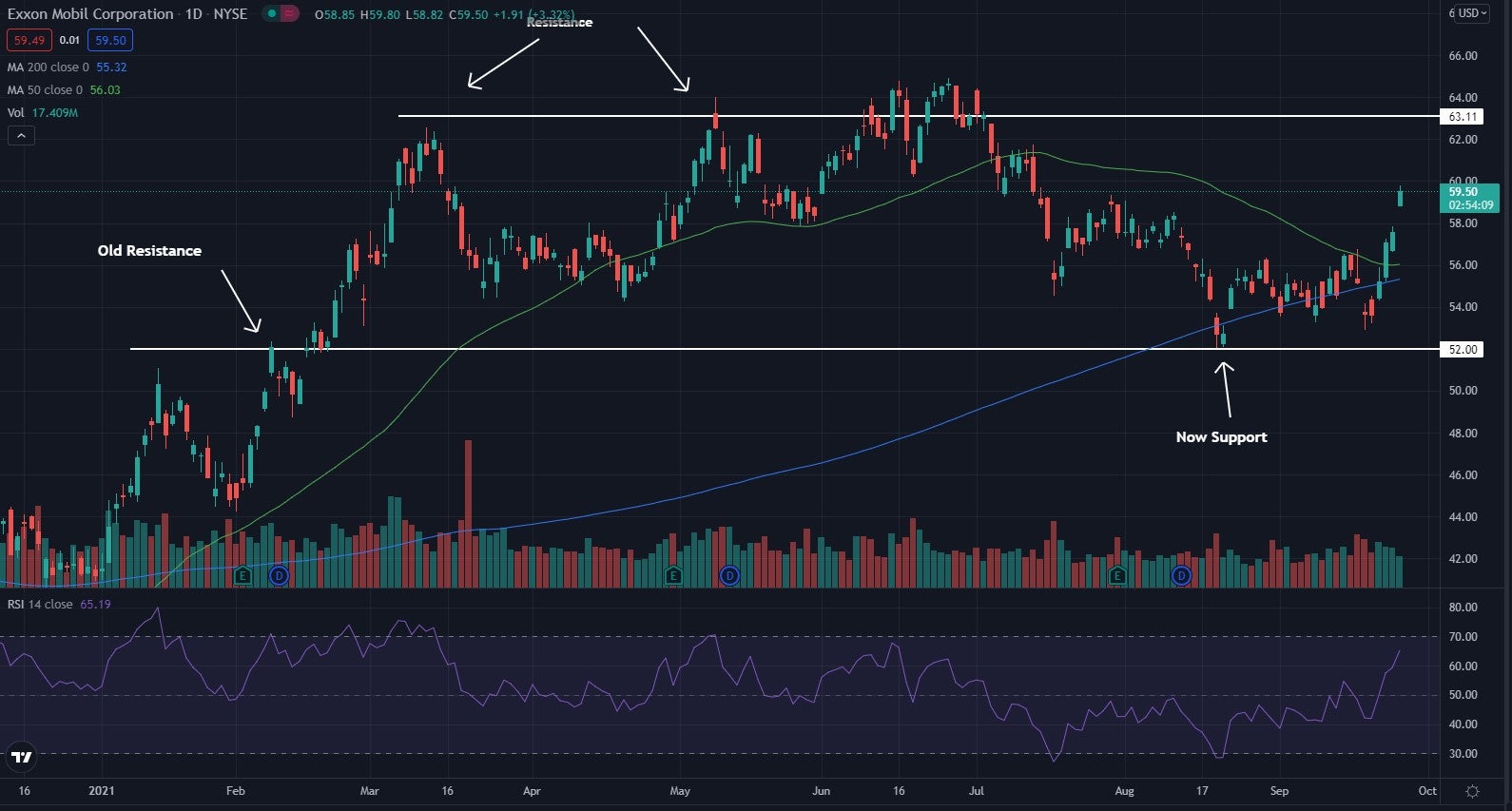1512x811 pixels.
Task: Click the 'Old Resistance' text annotation
Action: pyautogui.click(x=149, y=251)
